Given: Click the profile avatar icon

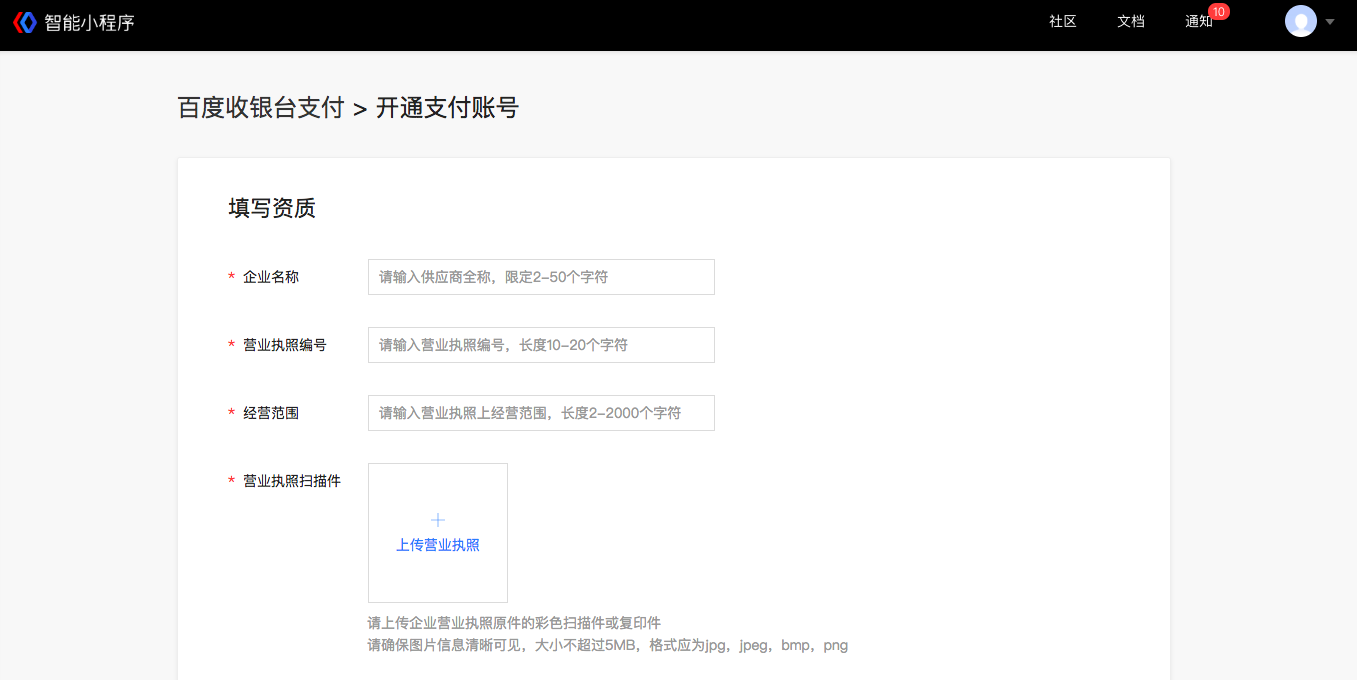Looking at the screenshot, I should point(1300,21).
